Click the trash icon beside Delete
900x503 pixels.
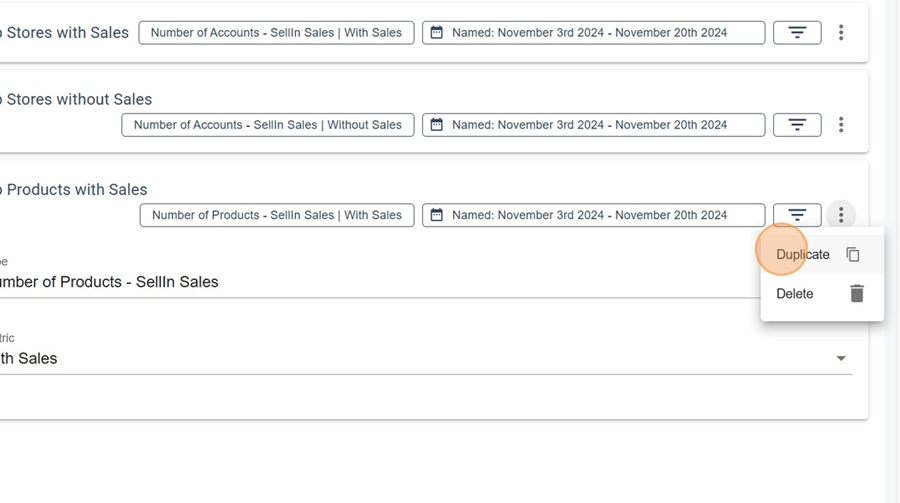[x=856, y=294]
